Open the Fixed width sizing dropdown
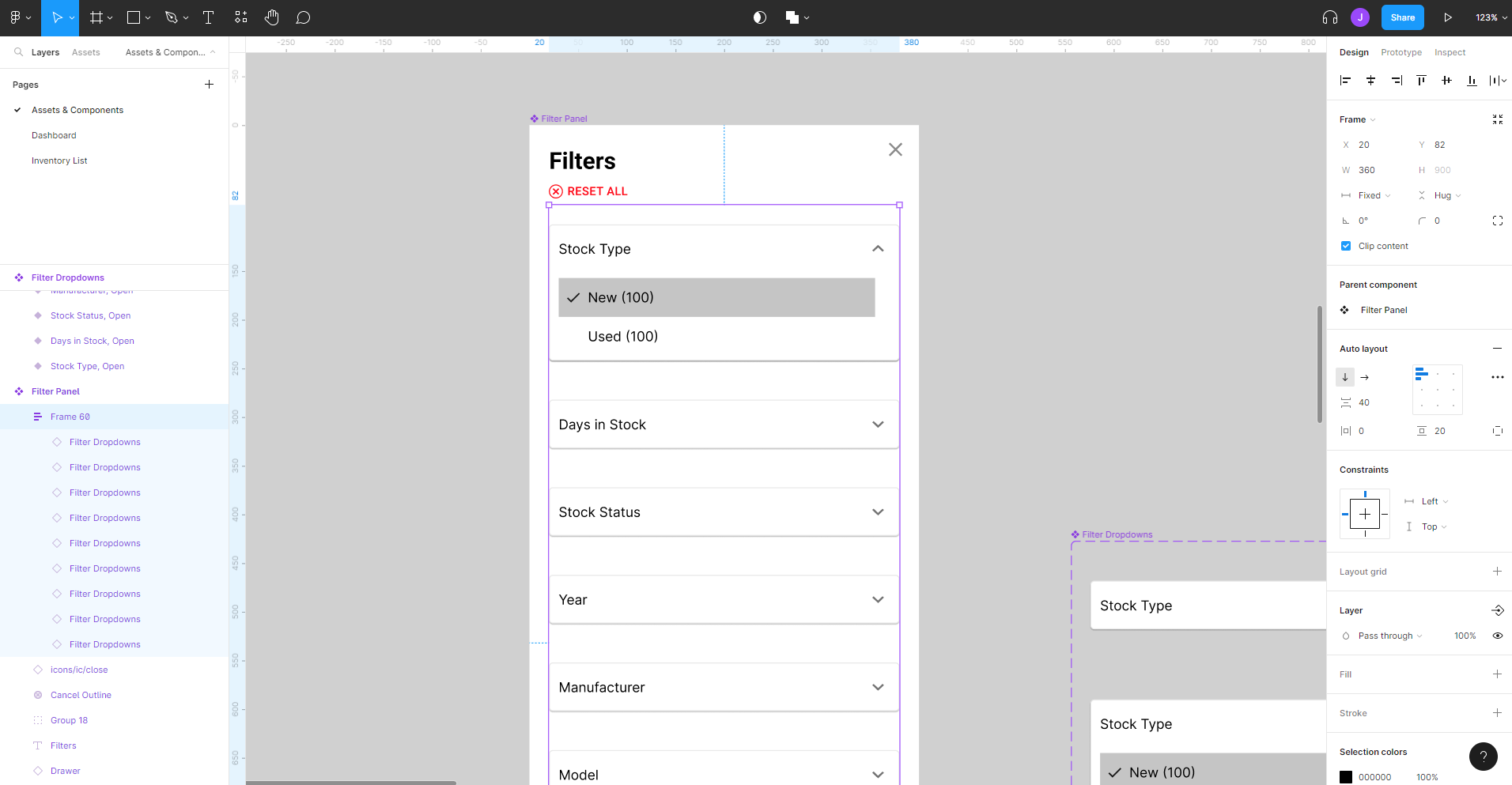 [x=1374, y=195]
